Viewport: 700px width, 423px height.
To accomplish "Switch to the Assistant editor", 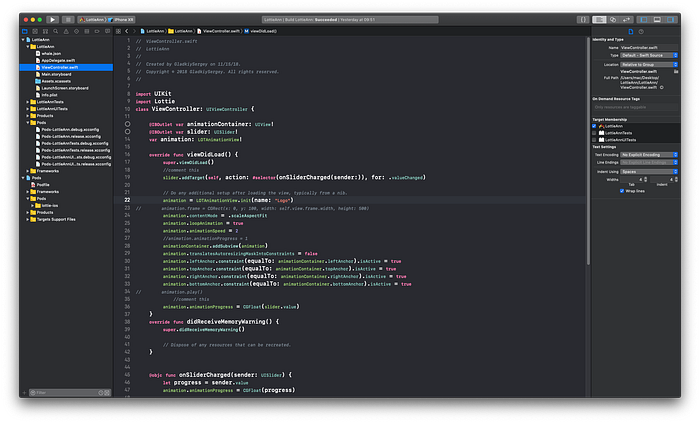I will [613, 20].
